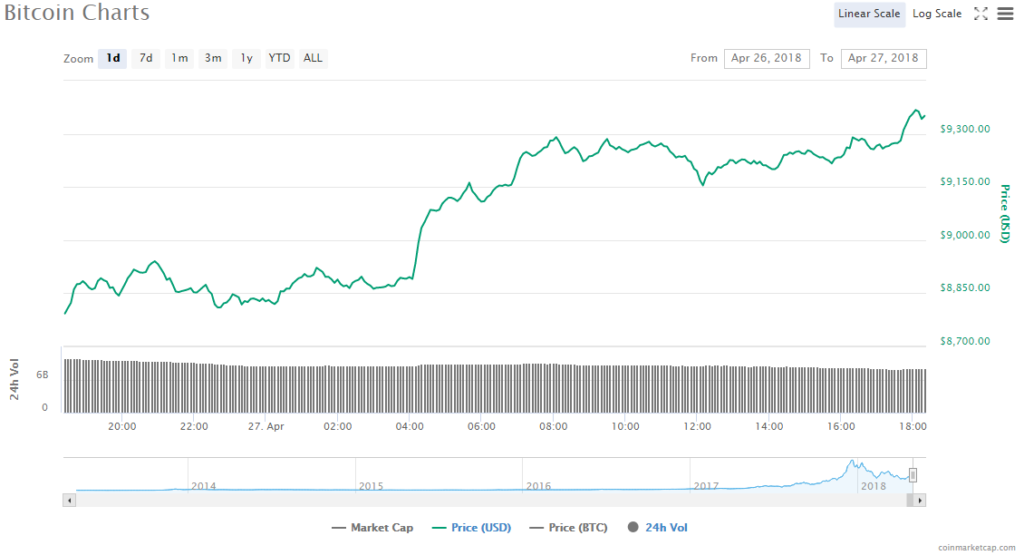The image size is (1024, 555).
Task: Choose the YTD zoom option
Action: click(x=280, y=58)
